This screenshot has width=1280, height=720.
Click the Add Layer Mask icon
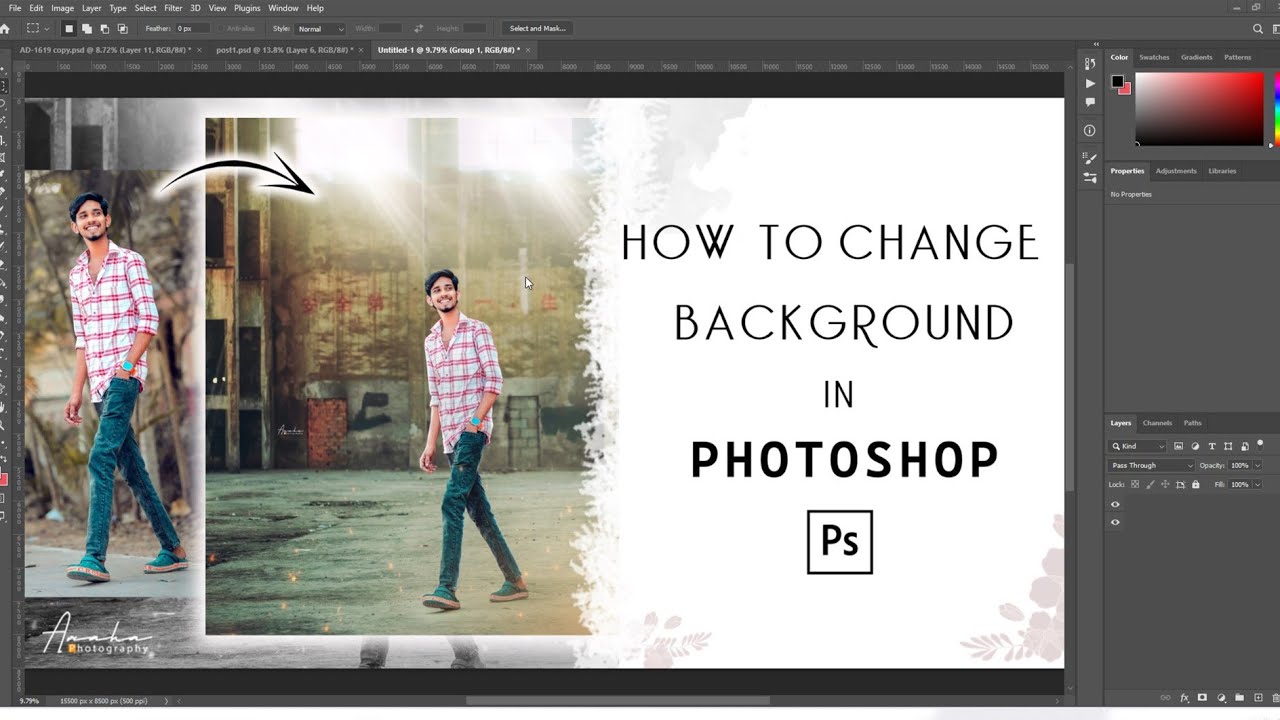click(x=1203, y=697)
